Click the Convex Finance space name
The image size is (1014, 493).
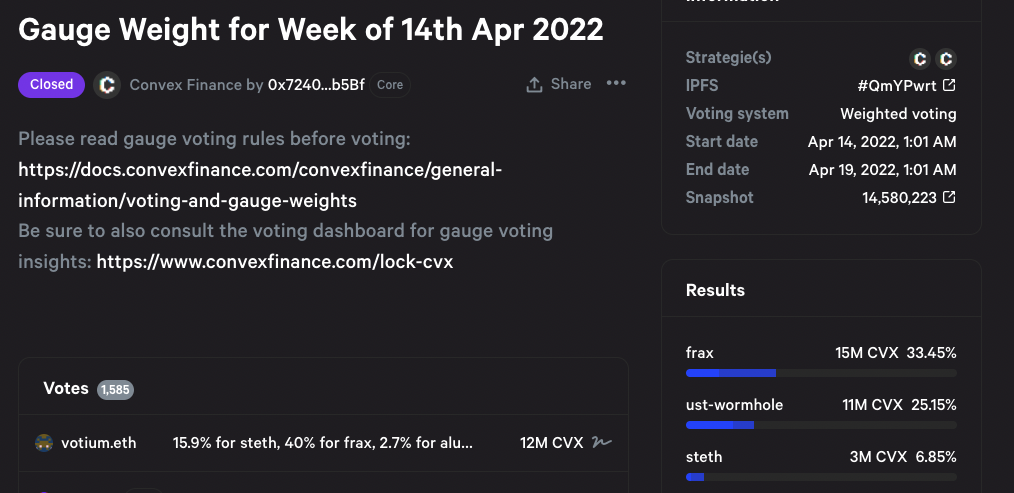pyautogui.click(x=186, y=85)
